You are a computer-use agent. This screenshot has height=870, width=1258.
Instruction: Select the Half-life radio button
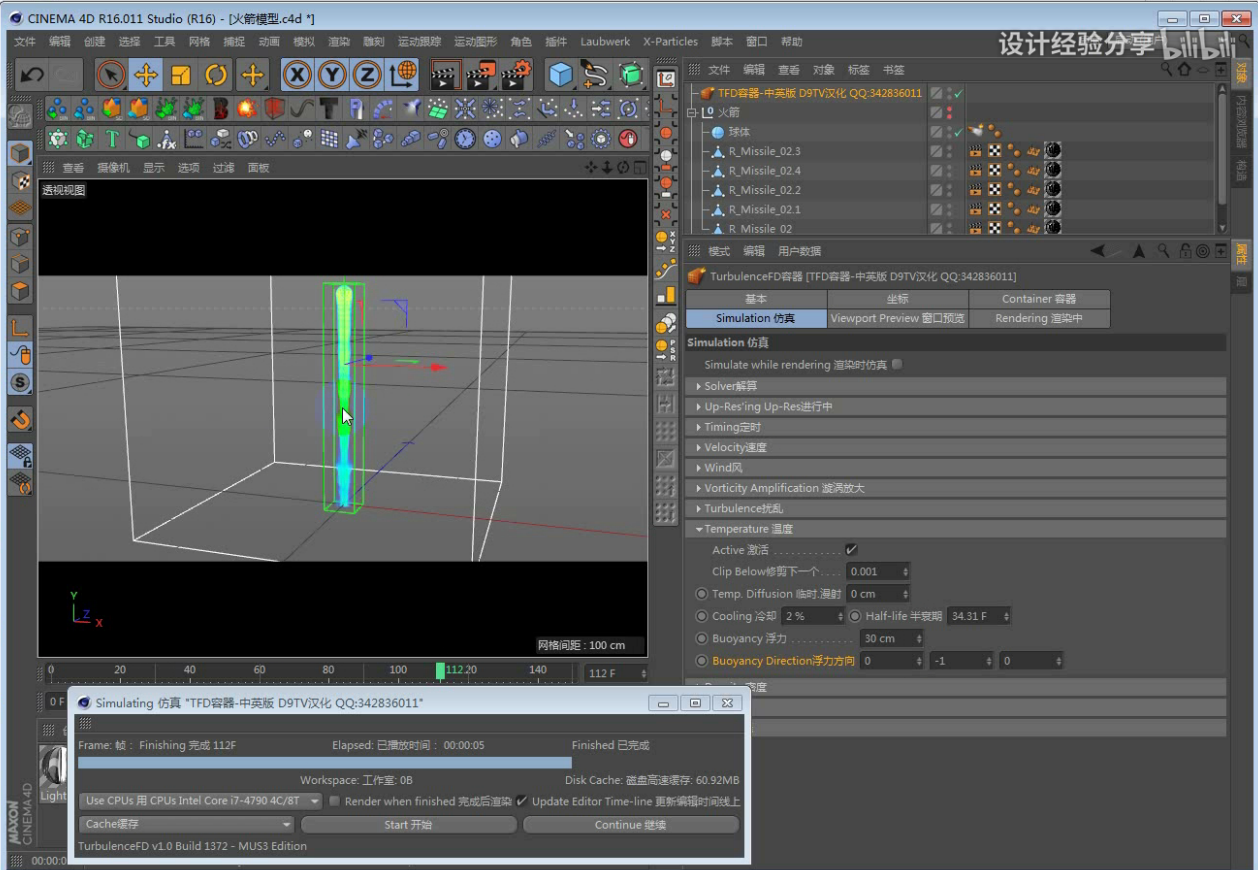coord(855,616)
